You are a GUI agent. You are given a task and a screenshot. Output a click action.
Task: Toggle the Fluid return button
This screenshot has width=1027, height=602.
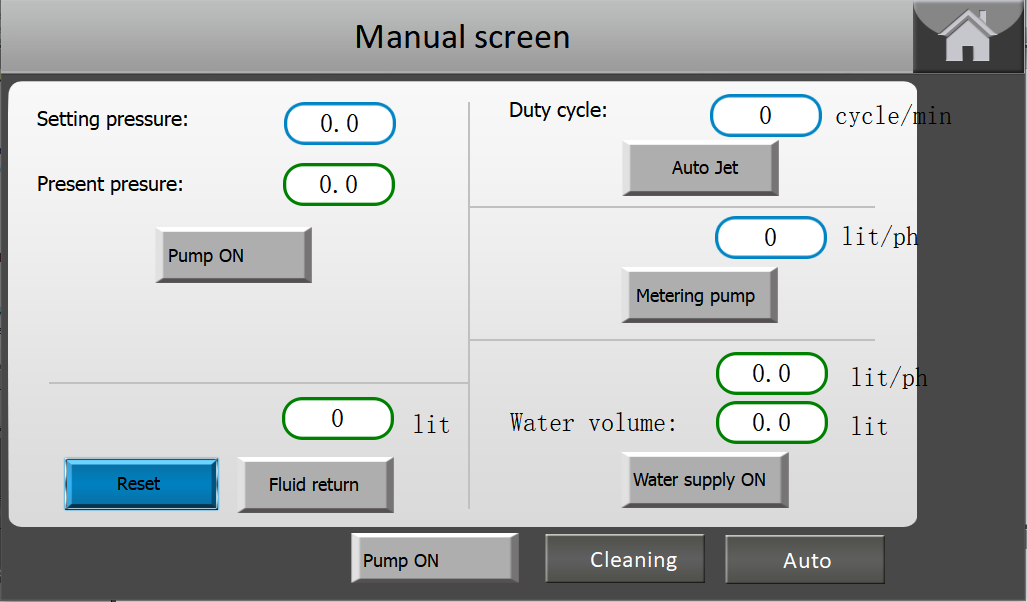(315, 485)
